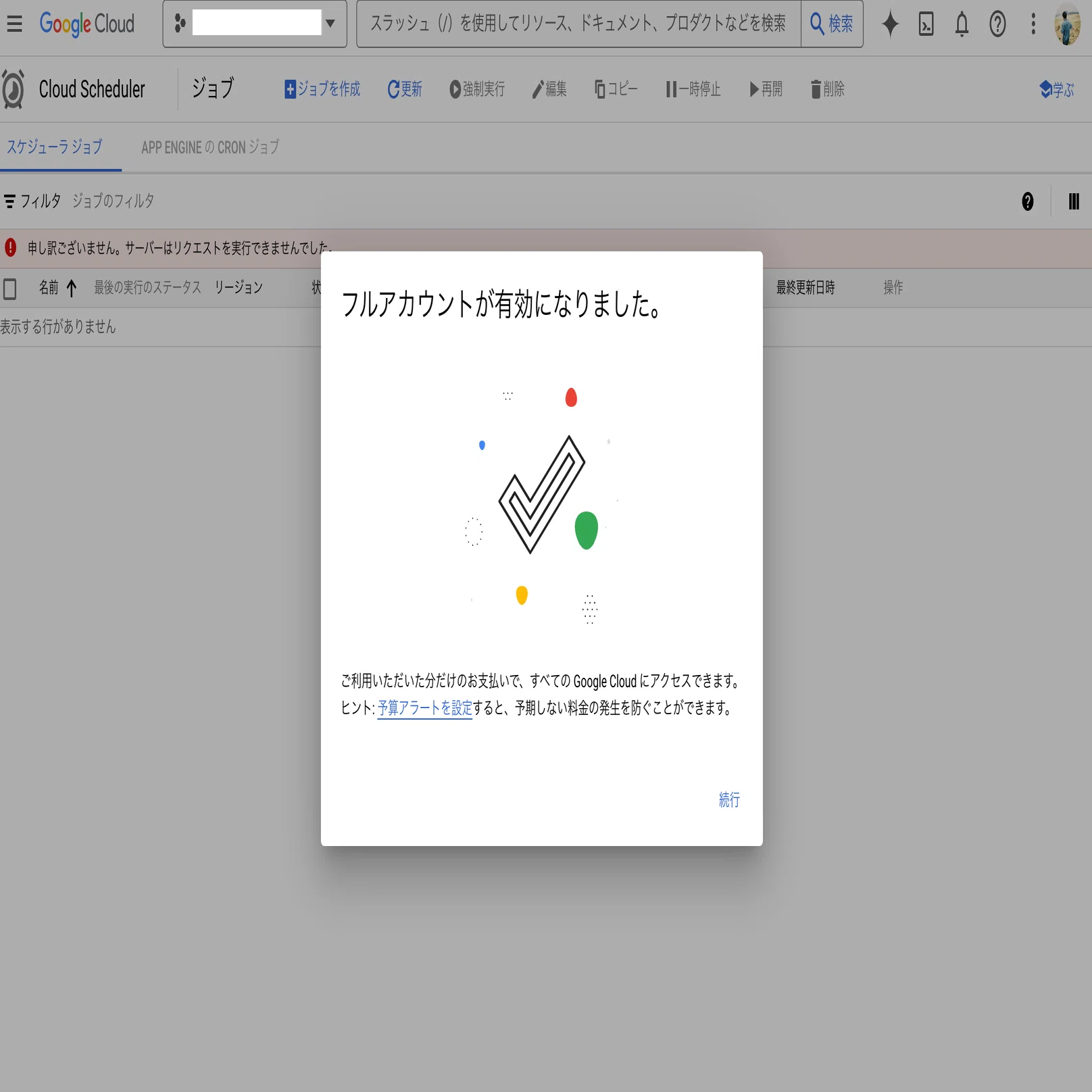Open the 学ぶ learn panel
The width and height of the screenshot is (1092, 1092).
(x=1057, y=89)
